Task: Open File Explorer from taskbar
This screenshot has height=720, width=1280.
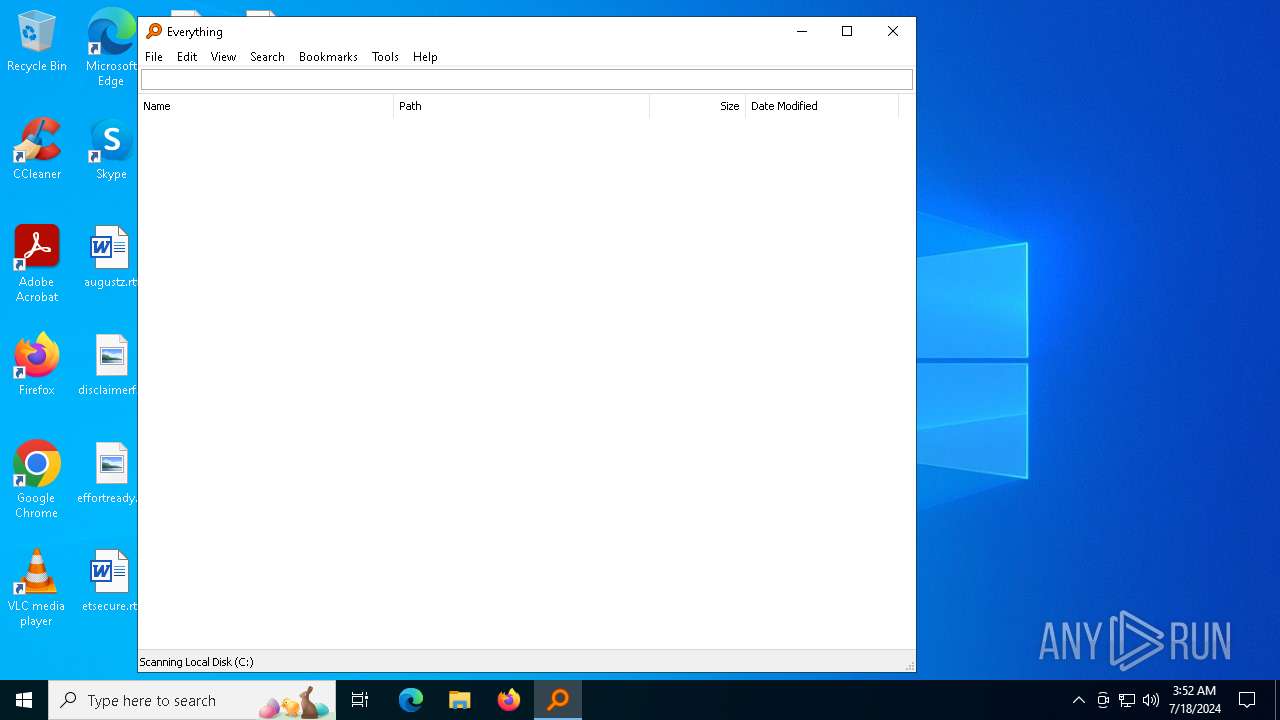Action: [x=460, y=700]
